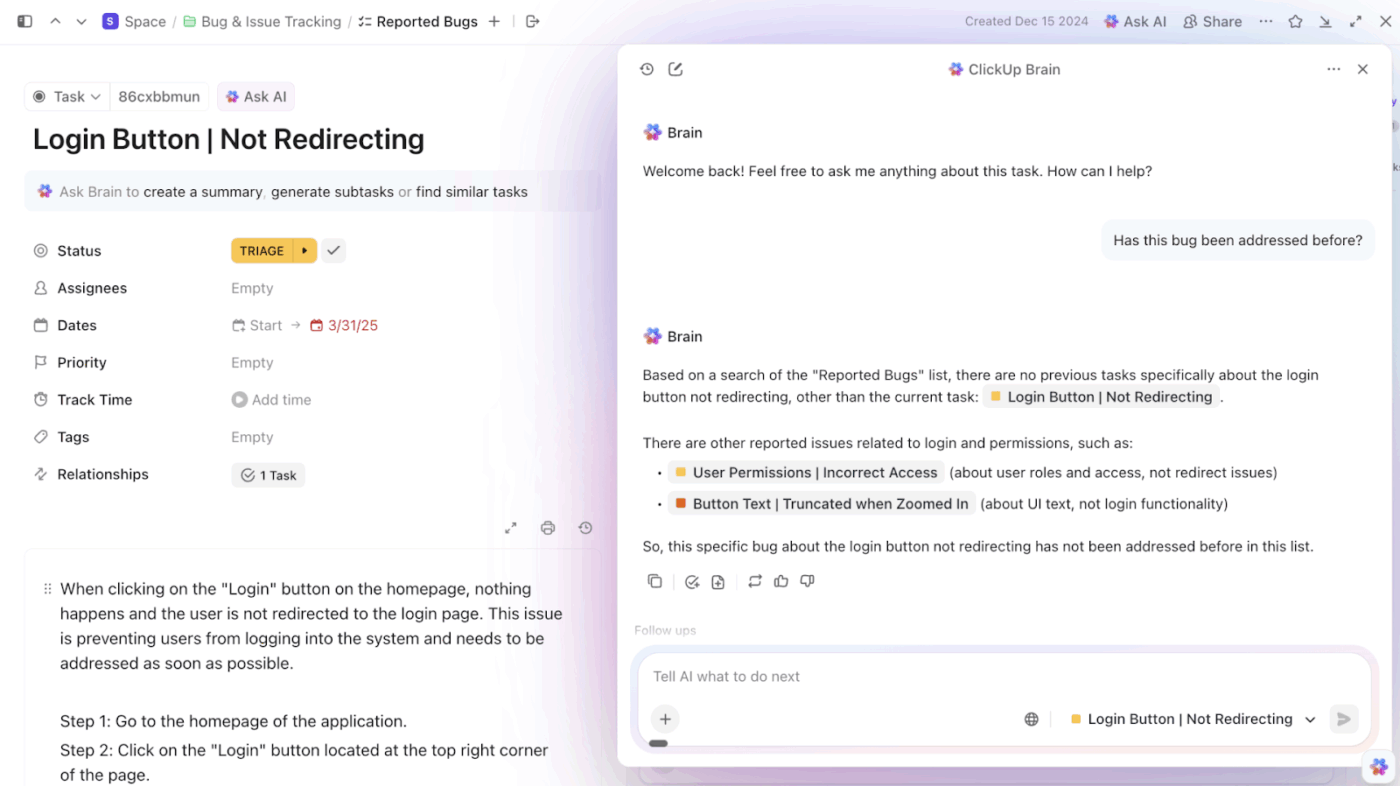
Task: Copy the Brain response to clipboard
Action: pyautogui.click(x=655, y=581)
